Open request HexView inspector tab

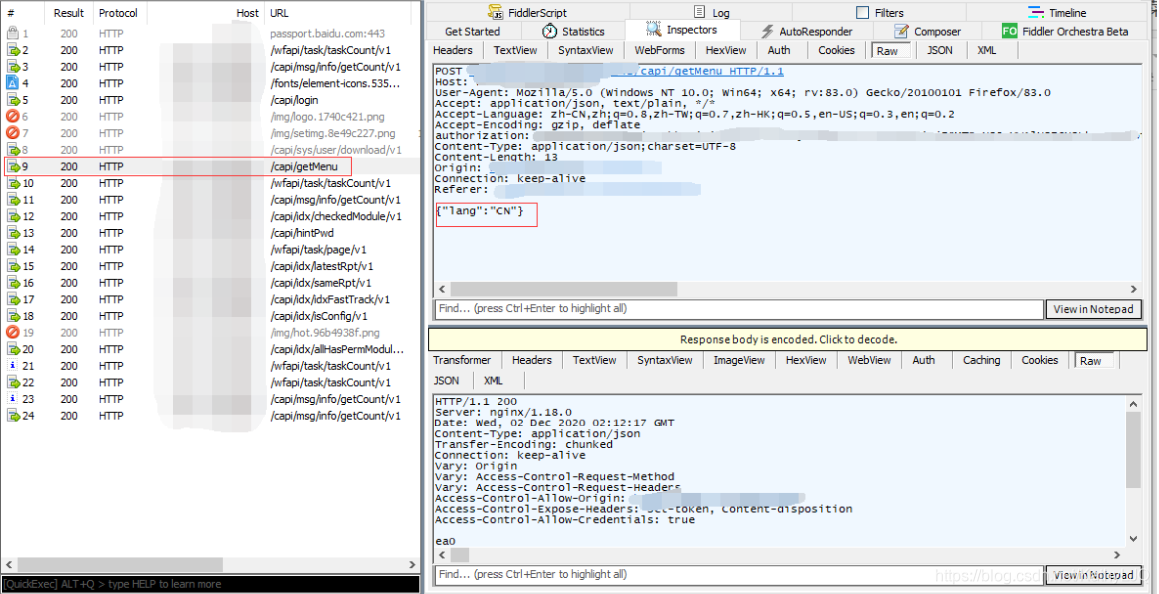coord(726,50)
